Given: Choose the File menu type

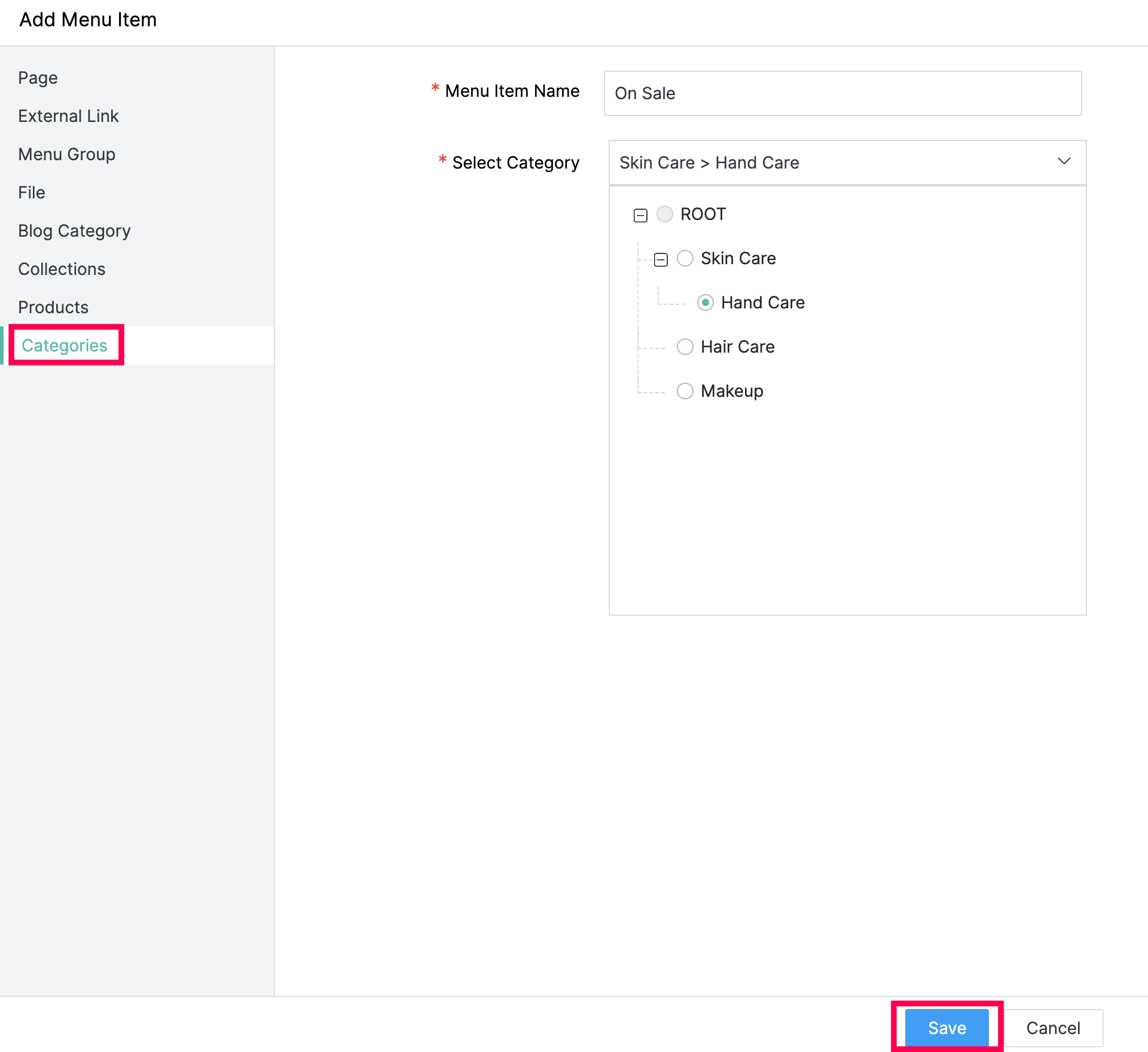Looking at the screenshot, I should 32,192.
